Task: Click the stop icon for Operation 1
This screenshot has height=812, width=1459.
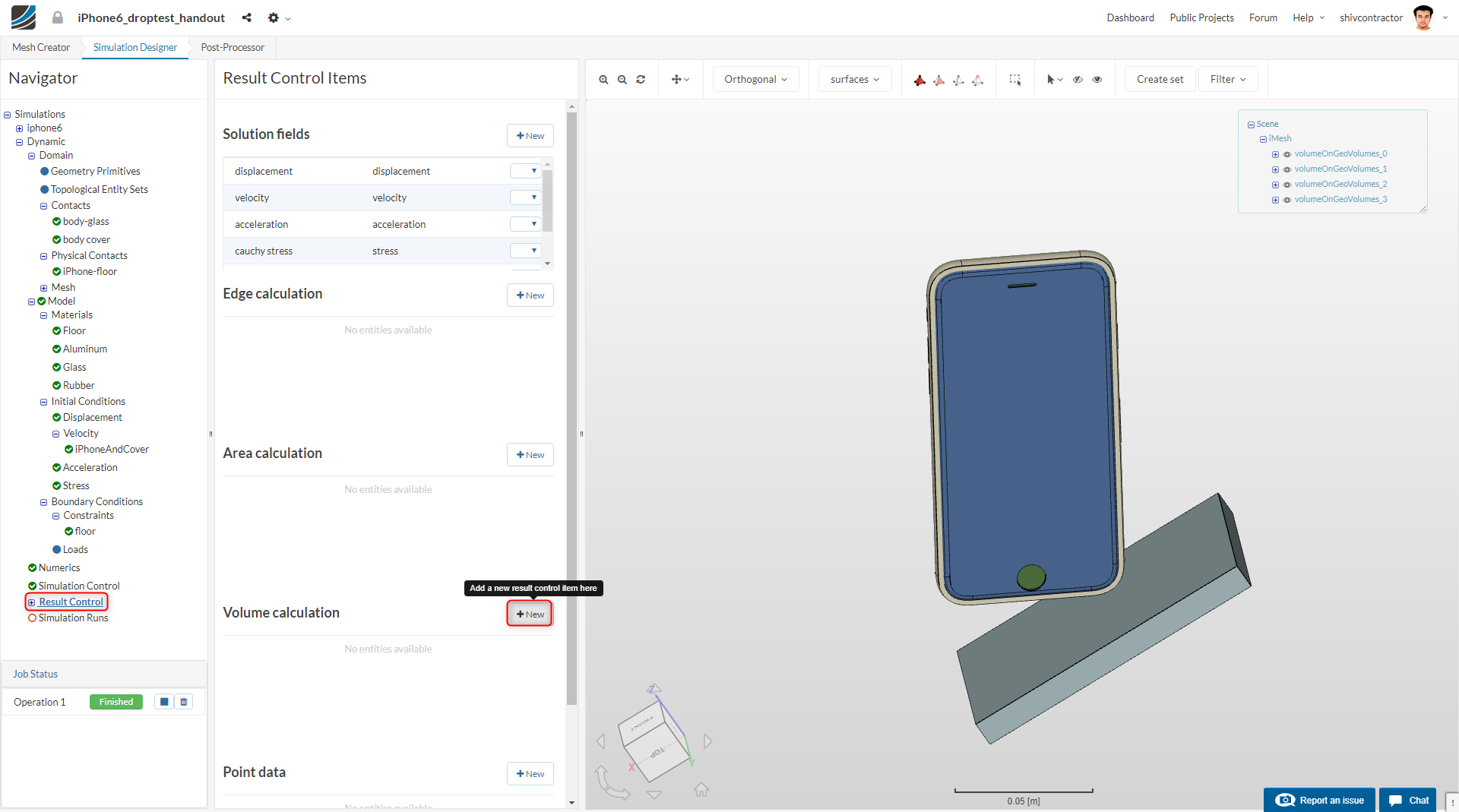Action: (164, 702)
